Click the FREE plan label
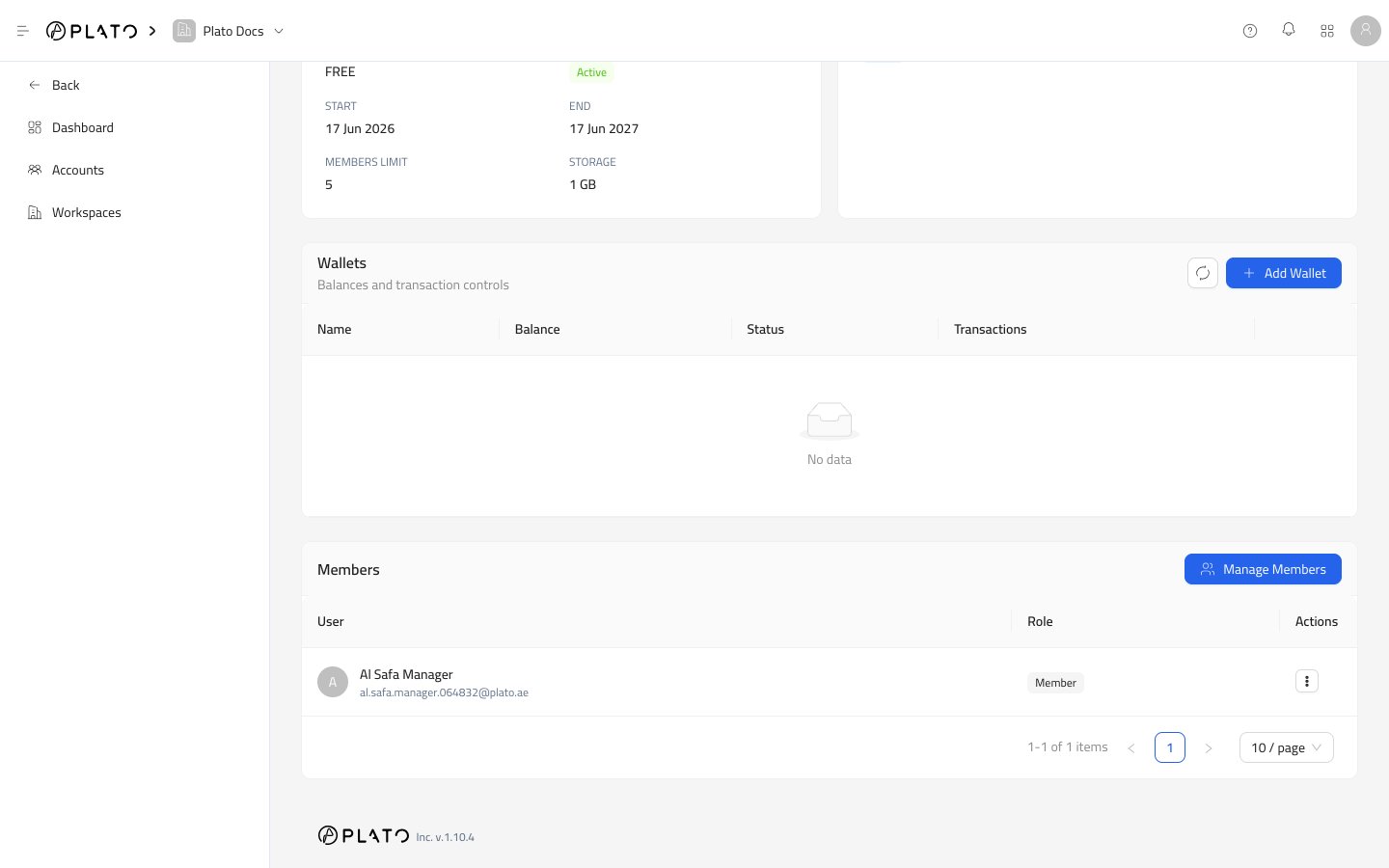Viewport: 1389px width, 868px height. pyautogui.click(x=340, y=71)
